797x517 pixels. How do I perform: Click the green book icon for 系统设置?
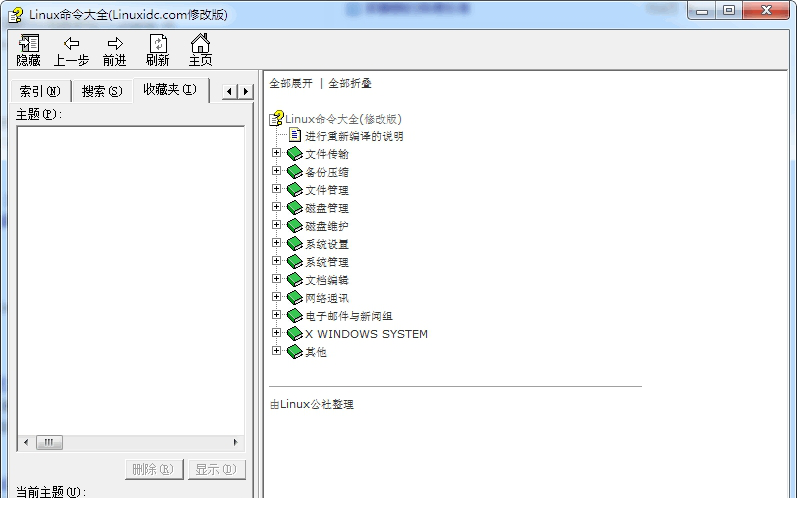click(295, 244)
